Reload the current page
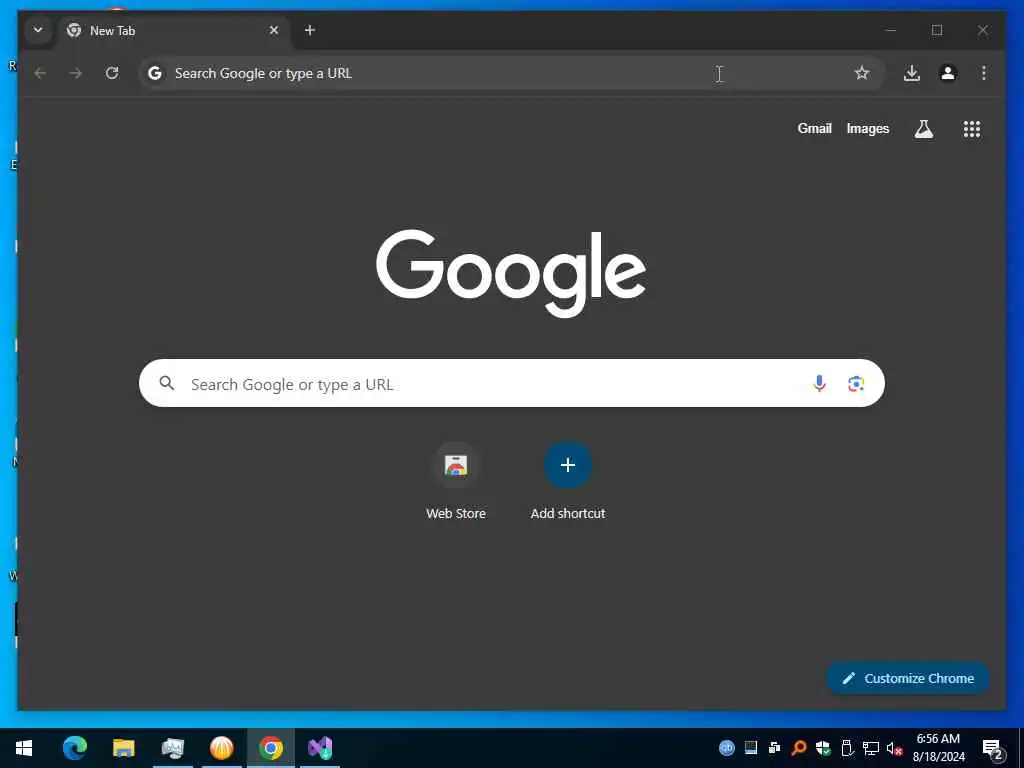1024x768 pixels. point(112,73)
